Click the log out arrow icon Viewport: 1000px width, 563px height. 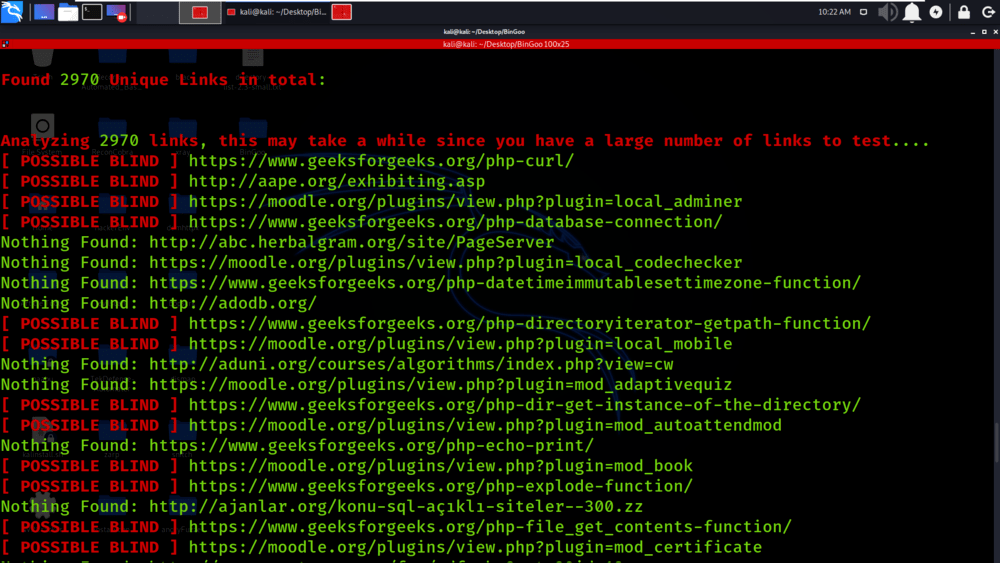tap(989, 12)
